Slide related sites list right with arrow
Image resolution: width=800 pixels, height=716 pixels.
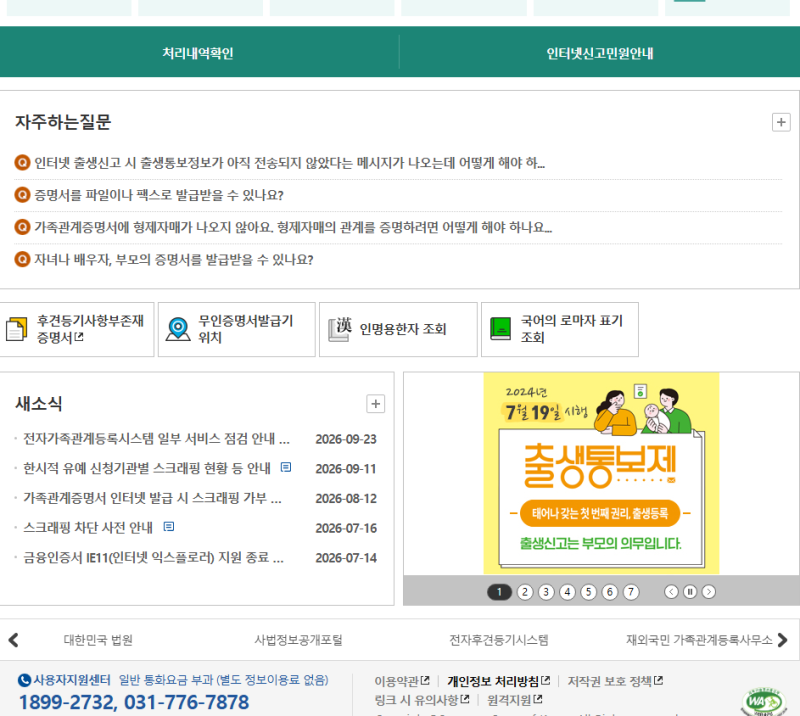783,640
